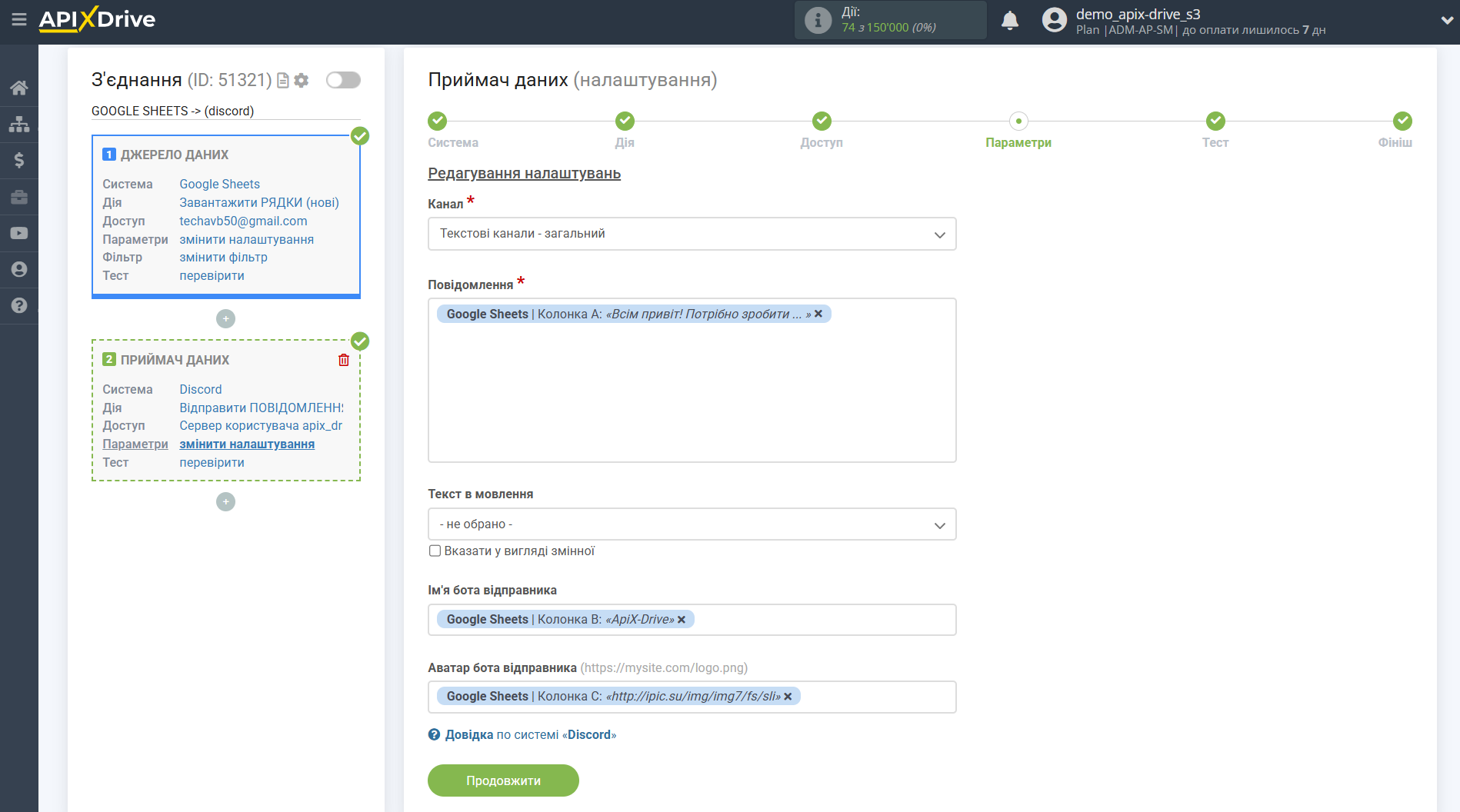Image resolution: width=1460 pixels, height=812 pixels.
Task: Click the Discord system link
Action: point(200,389)
